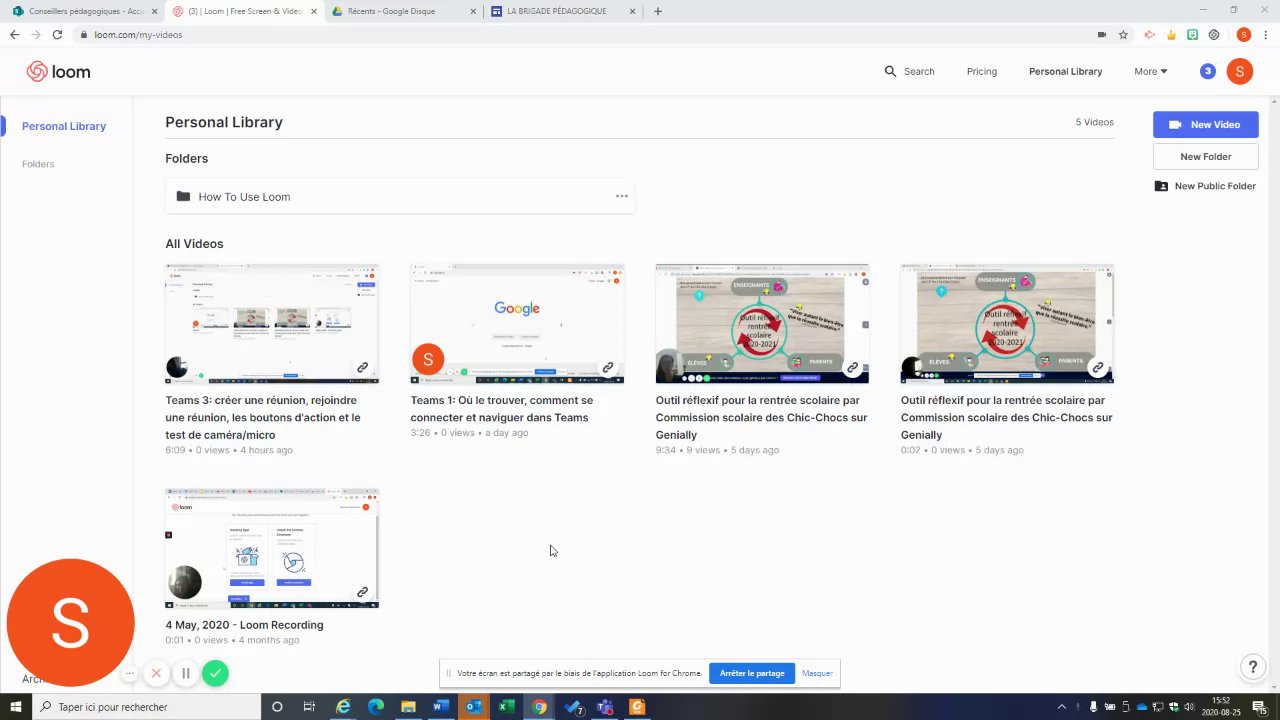Click the Masquer link in sharing bar
Screen dimensions: 1280x720
pos(817,673)
